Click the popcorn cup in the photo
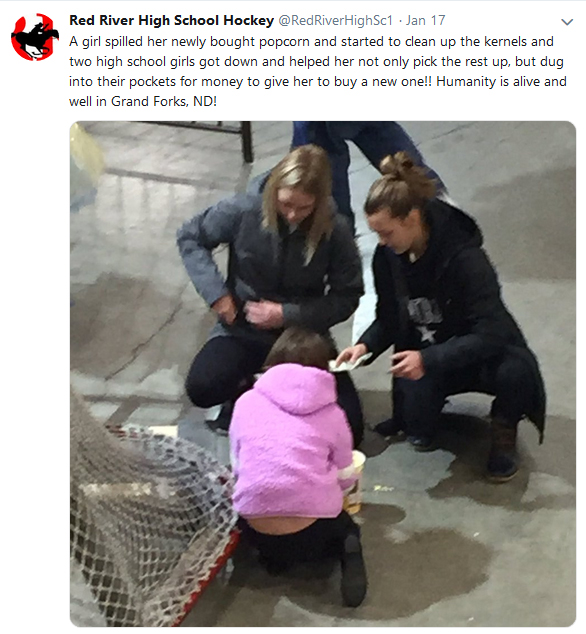 coord(353,481)
